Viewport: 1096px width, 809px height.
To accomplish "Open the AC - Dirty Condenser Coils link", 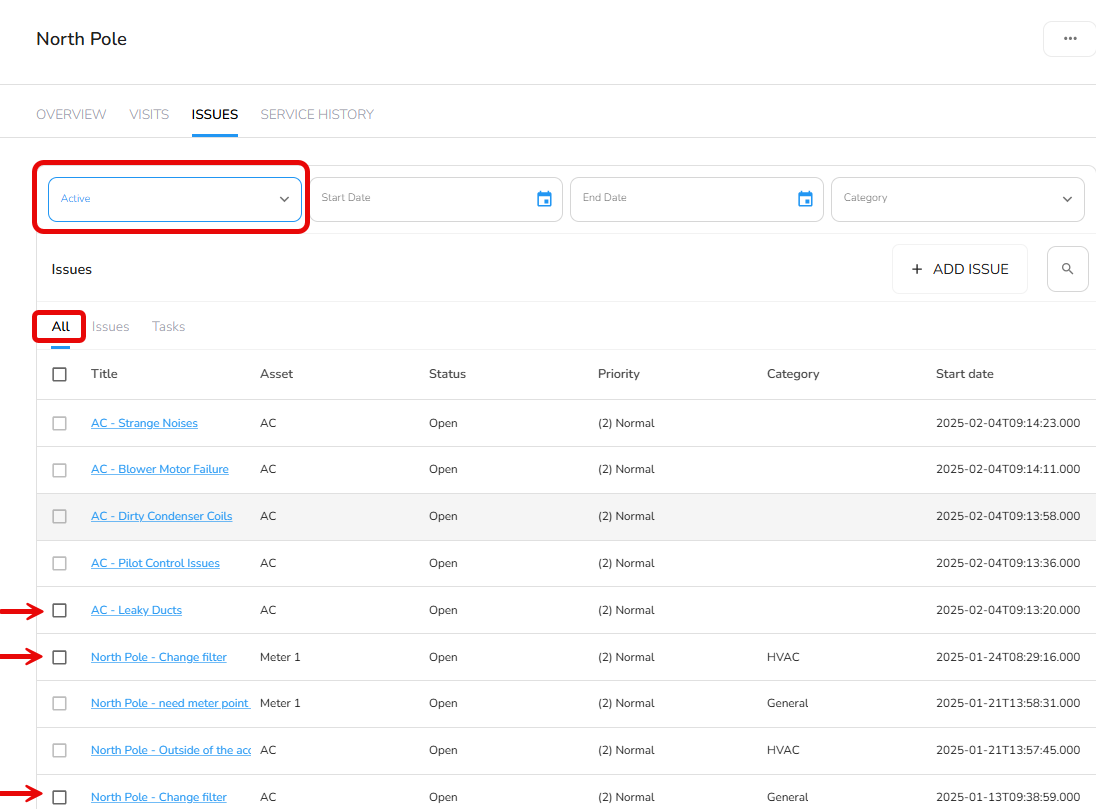I will point(161,516).
